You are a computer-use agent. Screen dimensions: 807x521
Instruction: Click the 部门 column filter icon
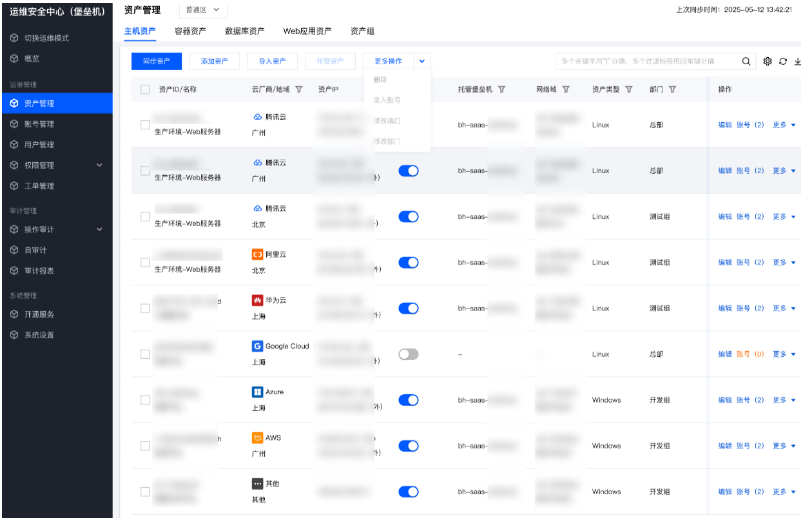pos(673,89)
